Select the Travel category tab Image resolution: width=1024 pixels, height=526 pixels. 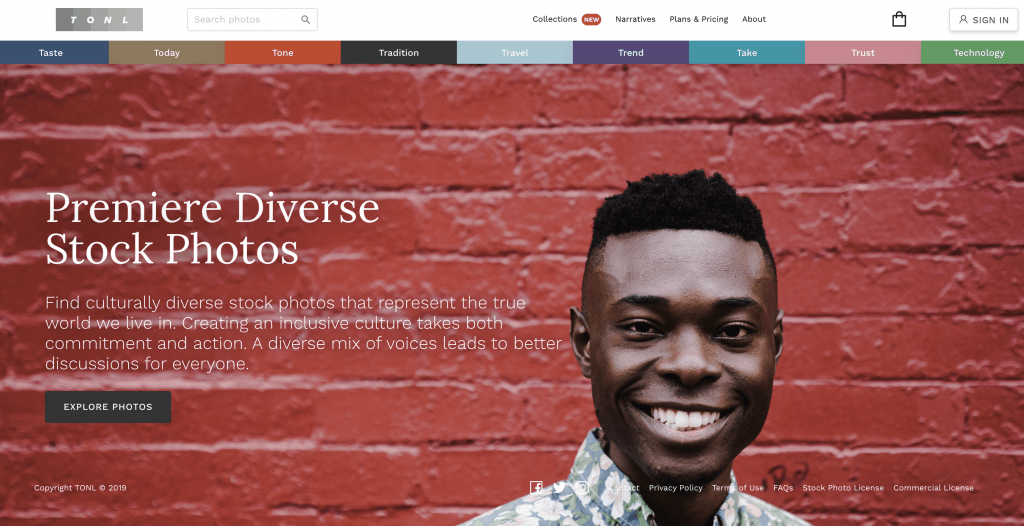tap(515, 53)
